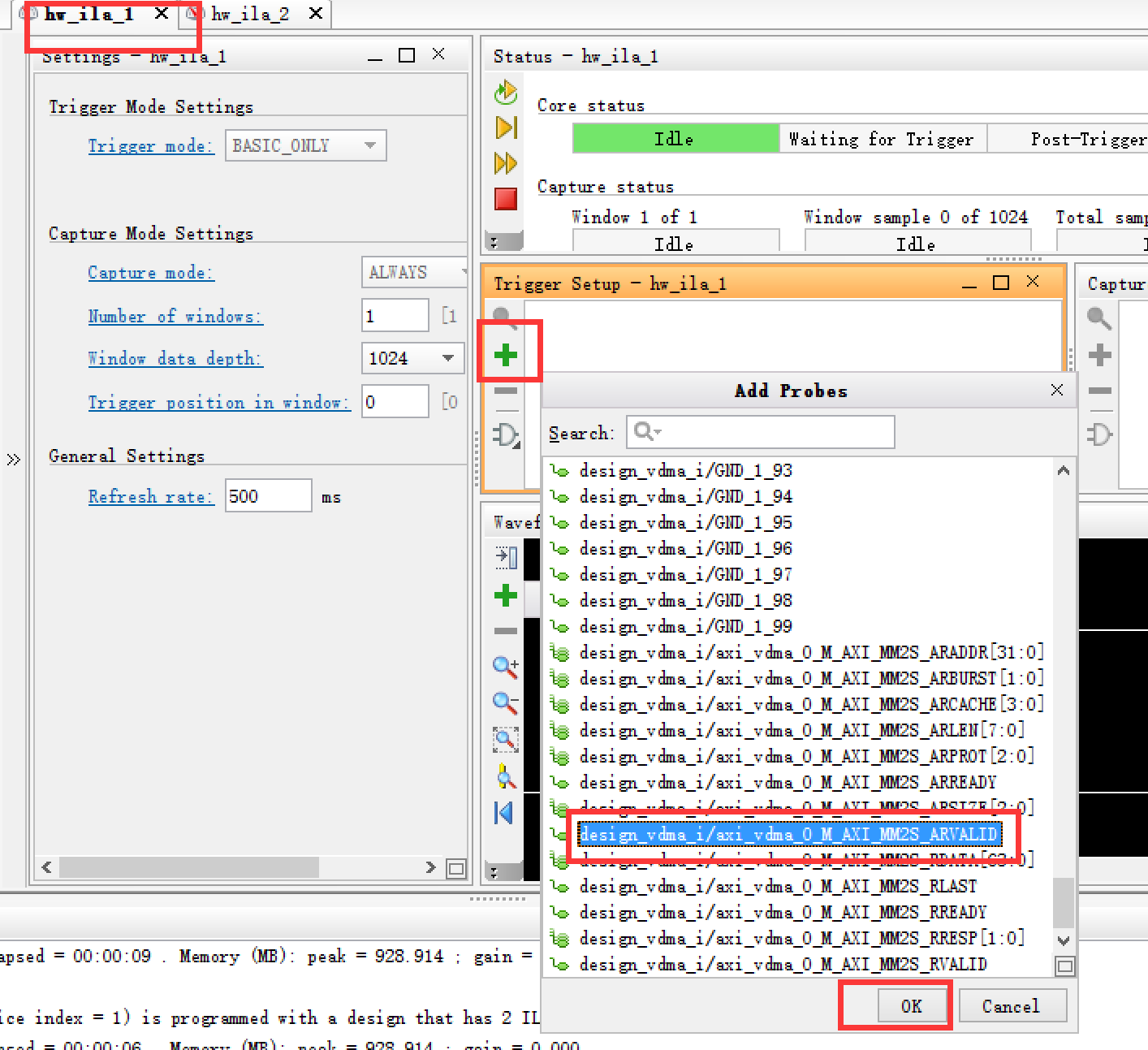1148x1050 pixels.
Task: Open Trigger position in window link
Action: [x=219, y=403]
